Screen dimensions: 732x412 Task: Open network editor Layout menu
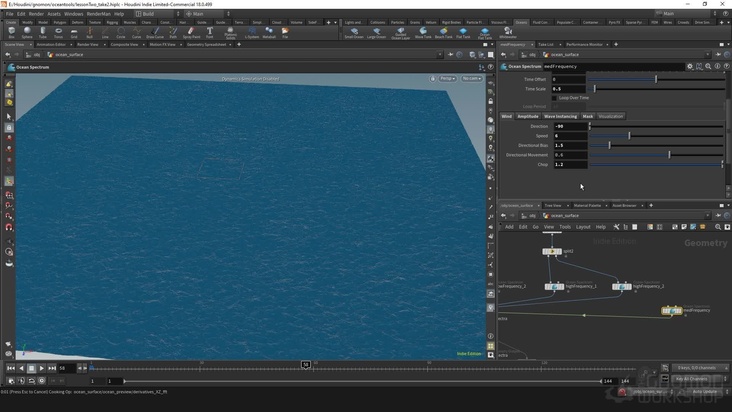tap(583, 227)
